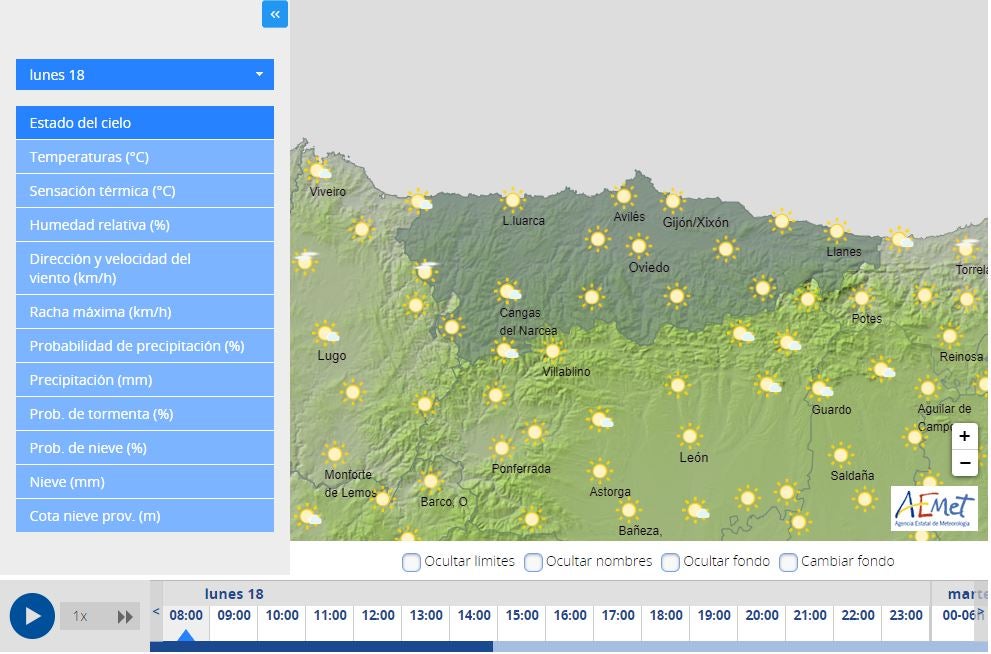
Task: Expand the martes forecast section
Action: (965, 593)
